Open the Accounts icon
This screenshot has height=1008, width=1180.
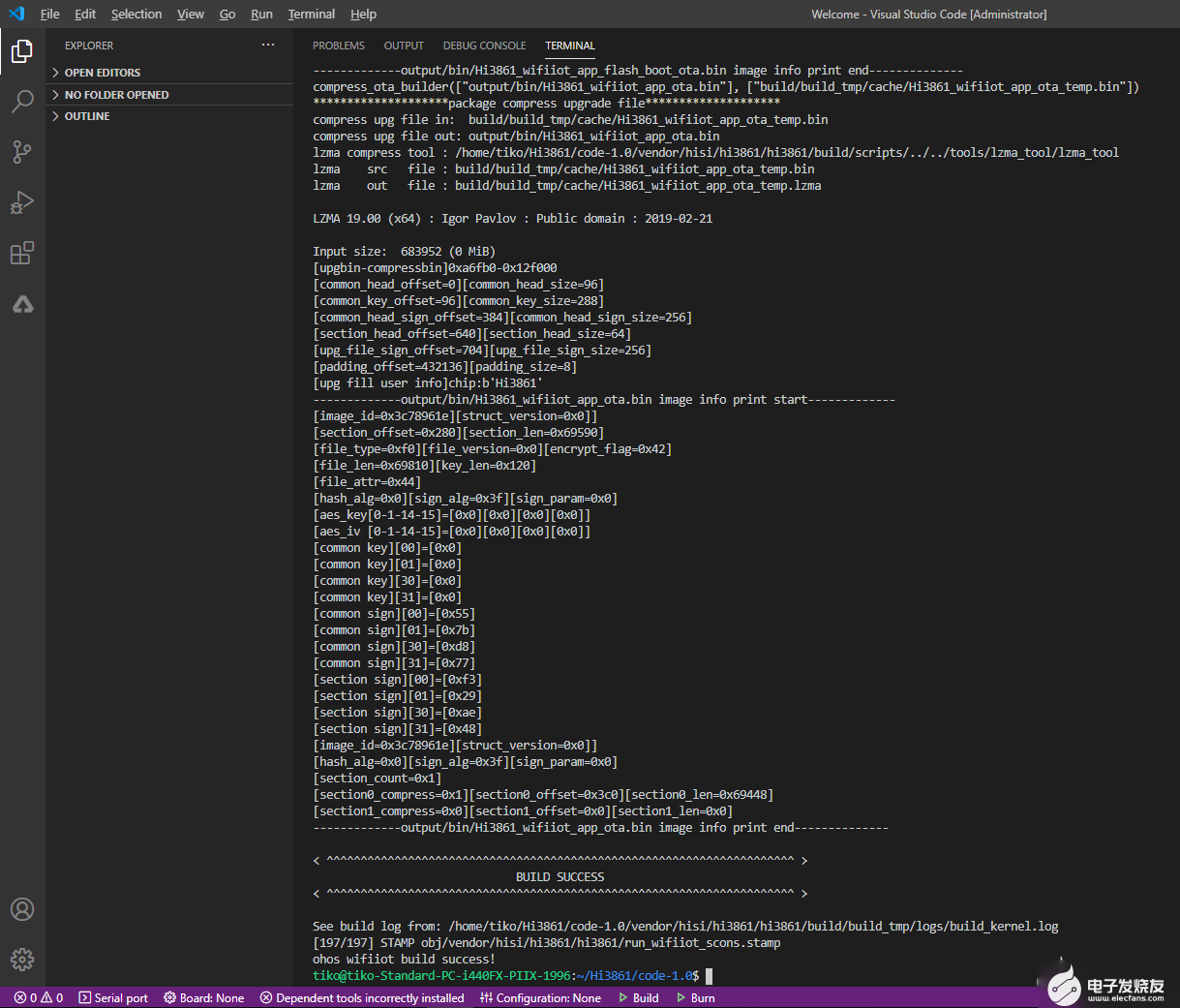click(22, 909)
